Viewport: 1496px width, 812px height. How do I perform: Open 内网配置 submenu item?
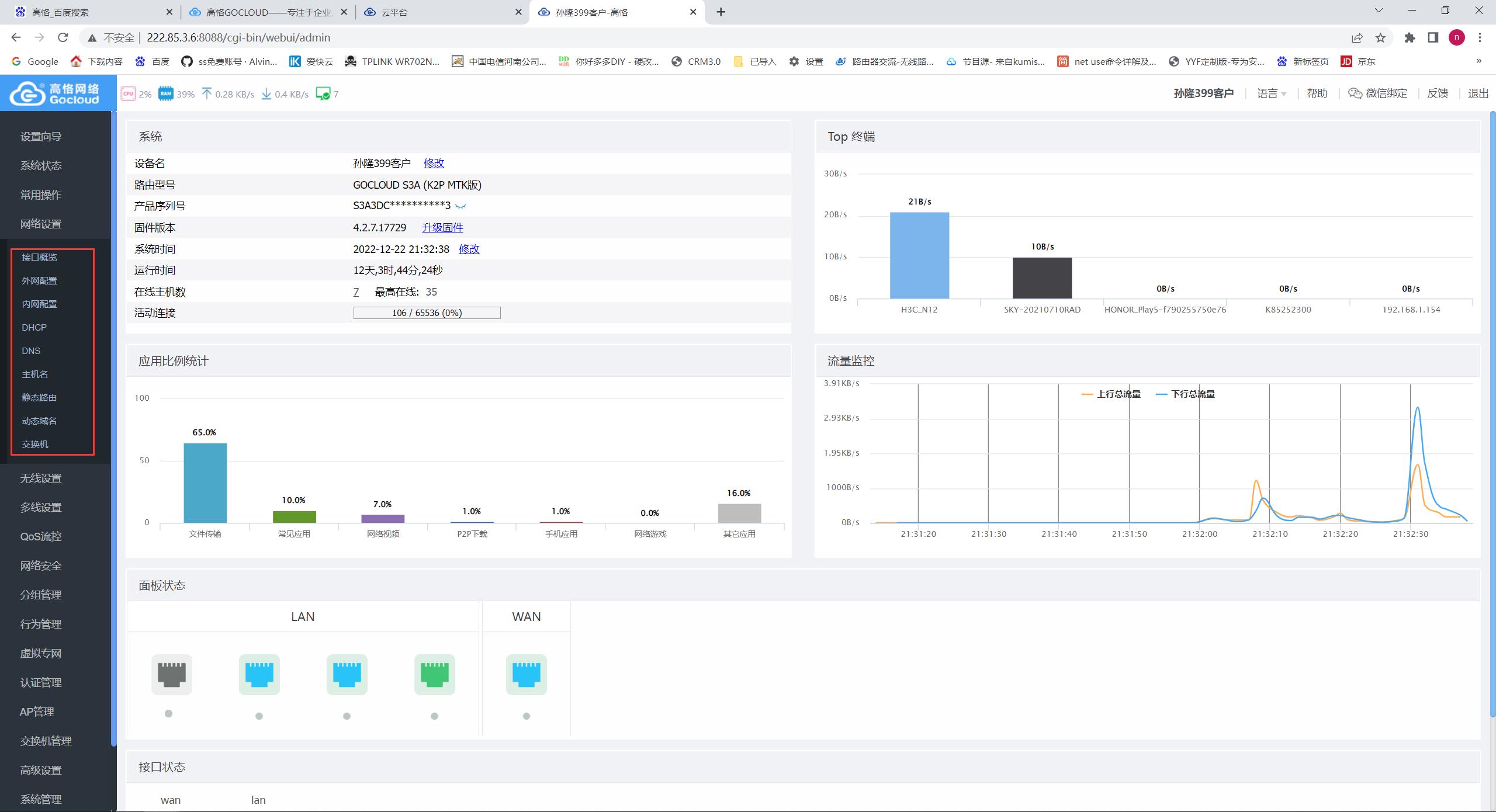click(39, 304)
